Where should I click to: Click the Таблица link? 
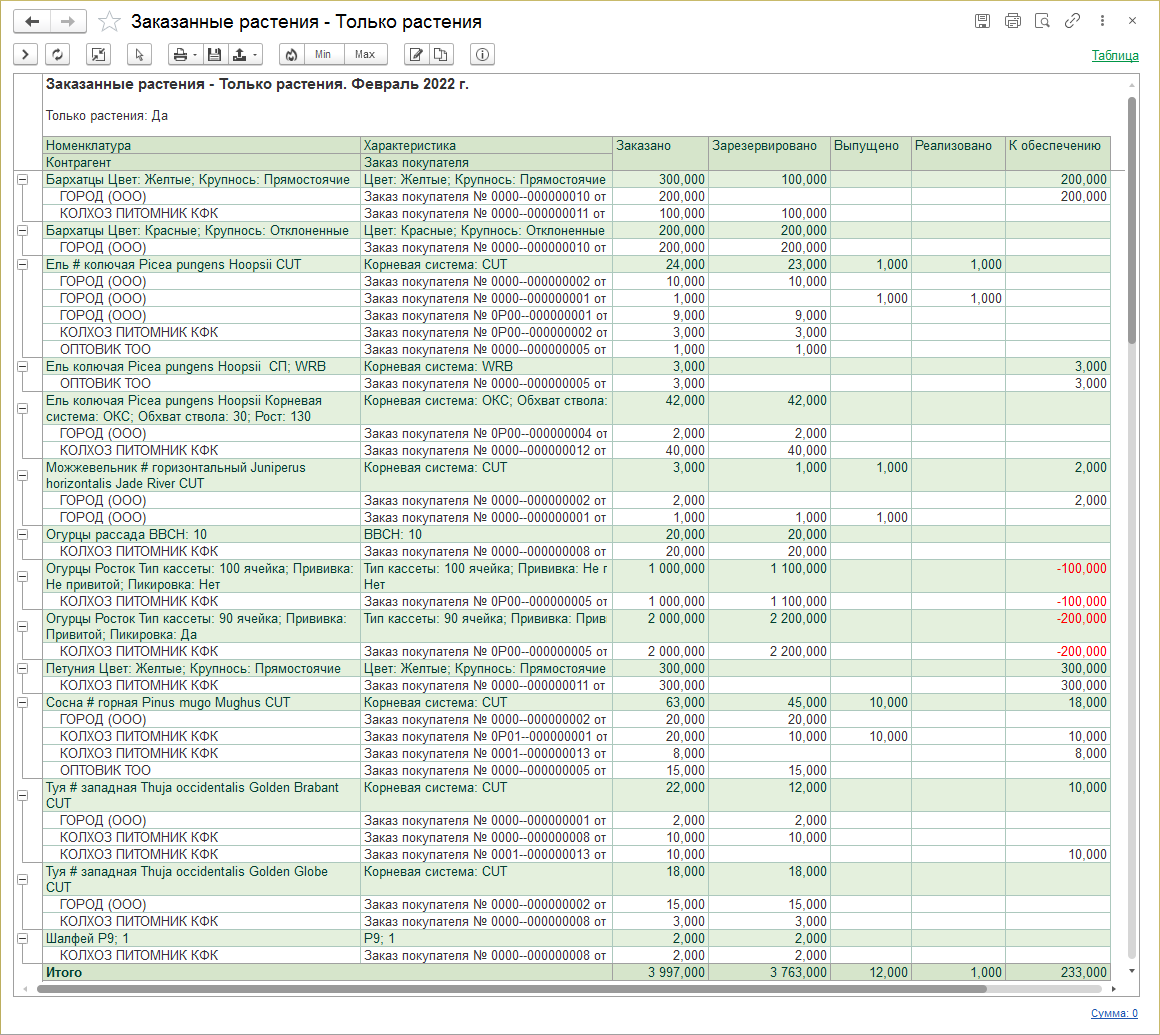coord(1114,56)
